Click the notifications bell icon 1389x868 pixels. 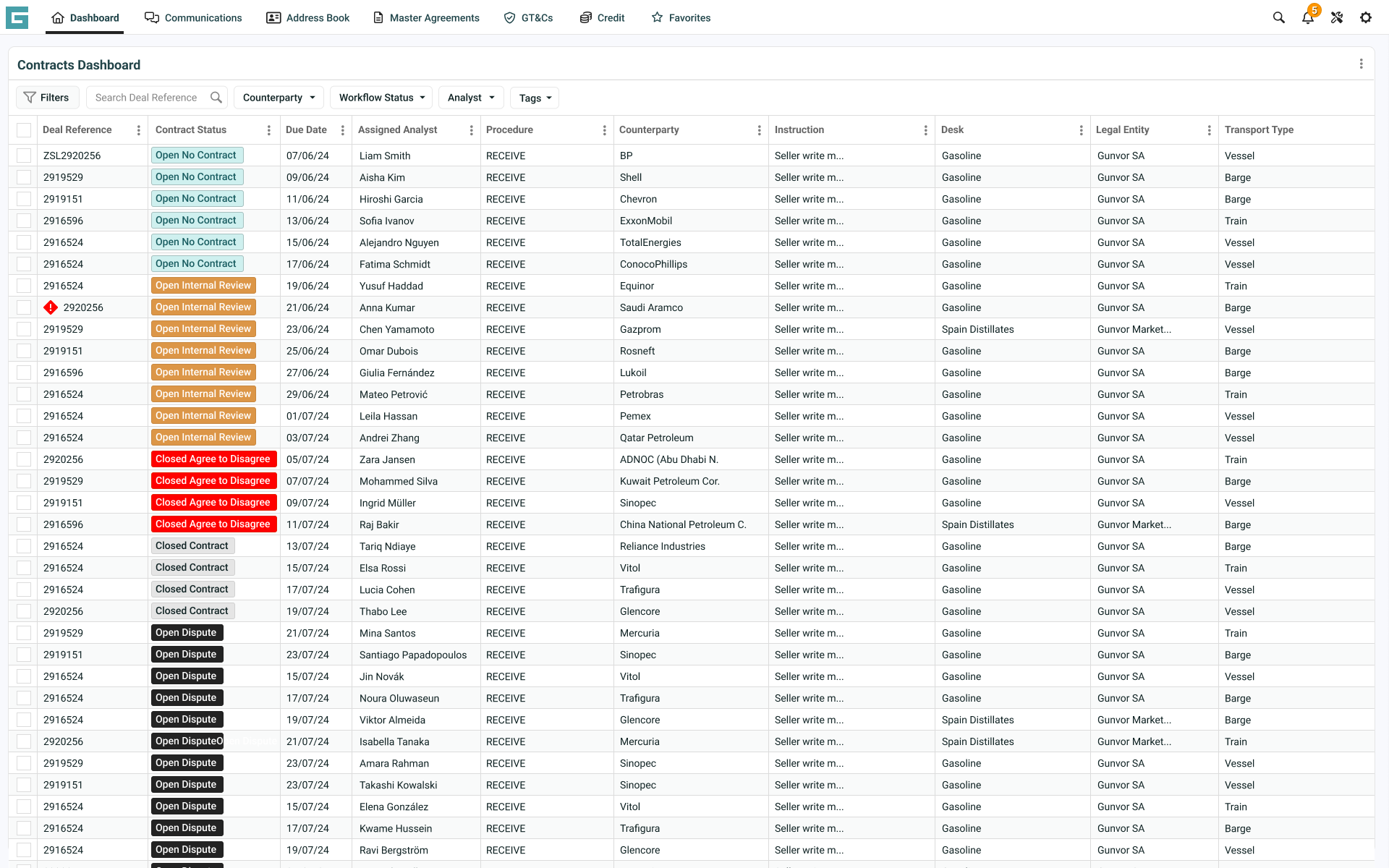(1307, 18)
